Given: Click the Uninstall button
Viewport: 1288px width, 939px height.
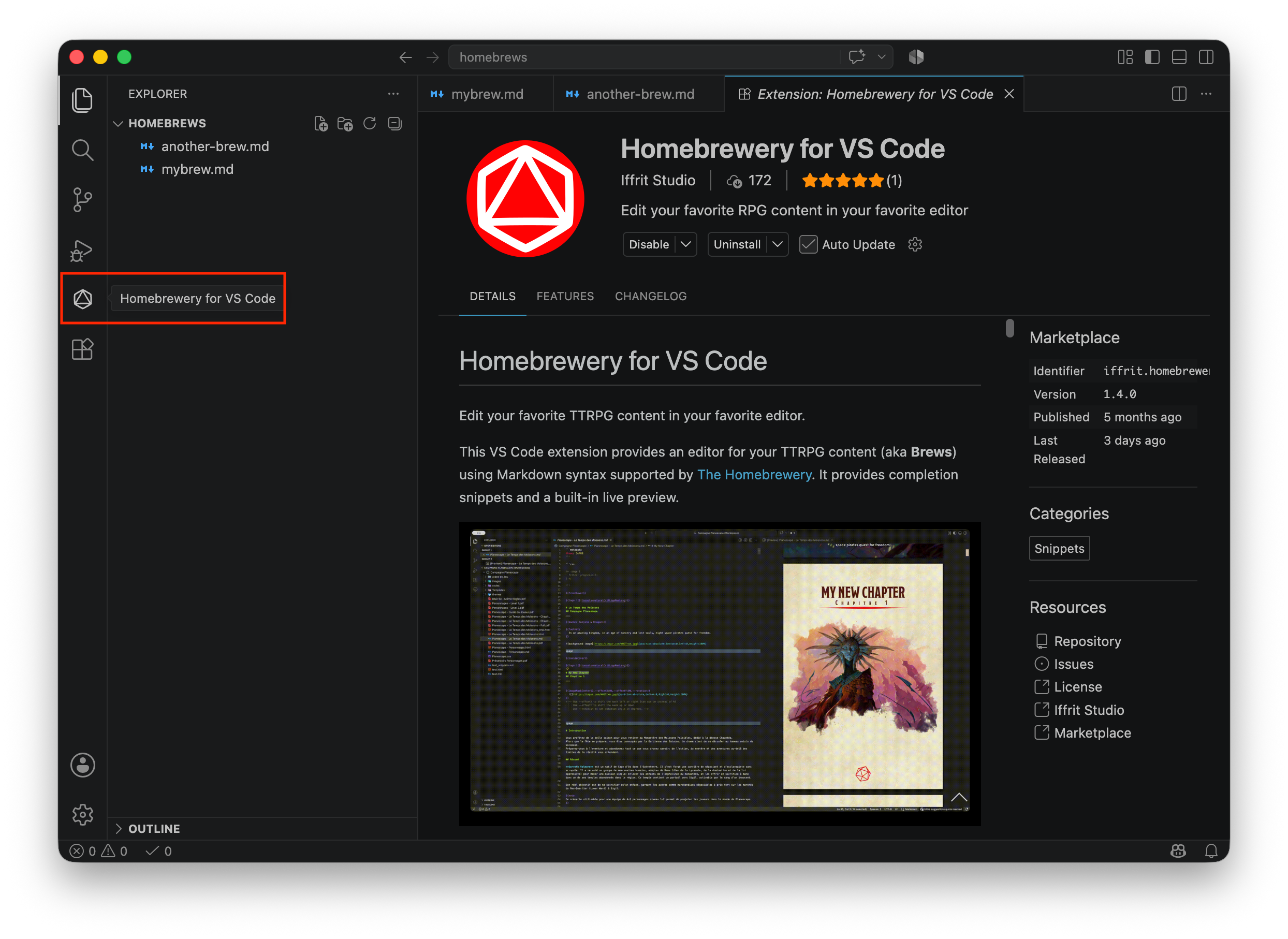Looking at the screenshot, I should [x=737, y=244].
